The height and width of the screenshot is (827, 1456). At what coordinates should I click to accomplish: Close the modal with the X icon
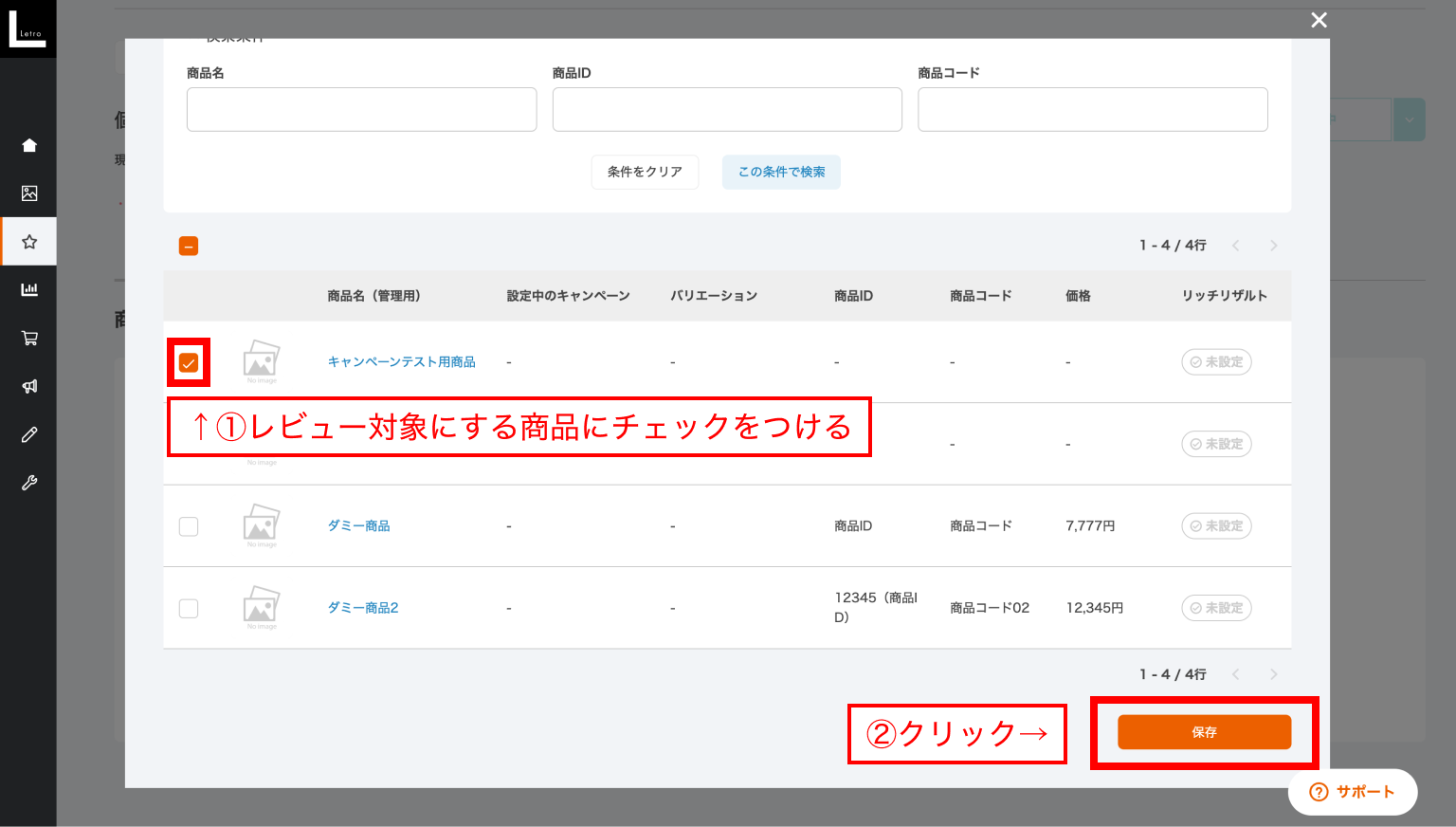pyautogui.click(x=1319, y=20)
